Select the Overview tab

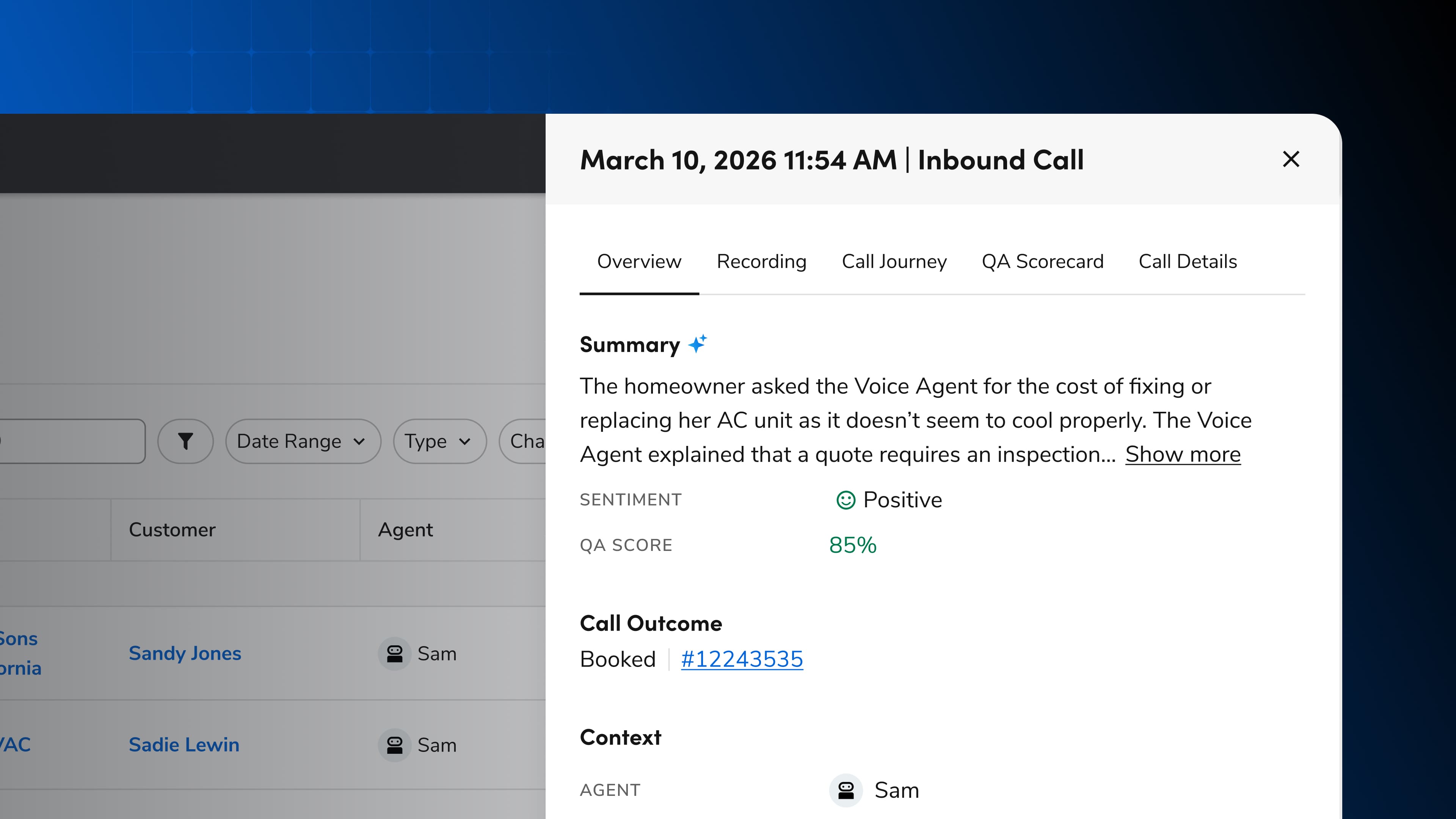tap(639, 262)
